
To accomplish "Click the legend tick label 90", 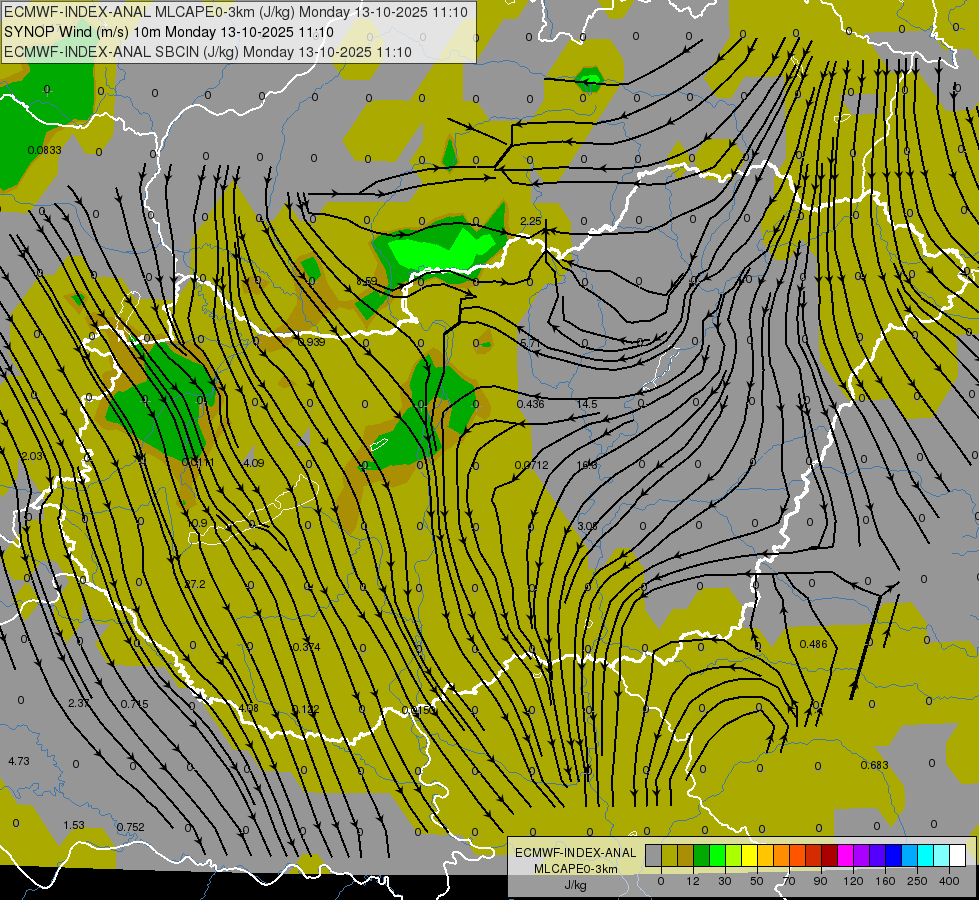I will pos(820,881).
